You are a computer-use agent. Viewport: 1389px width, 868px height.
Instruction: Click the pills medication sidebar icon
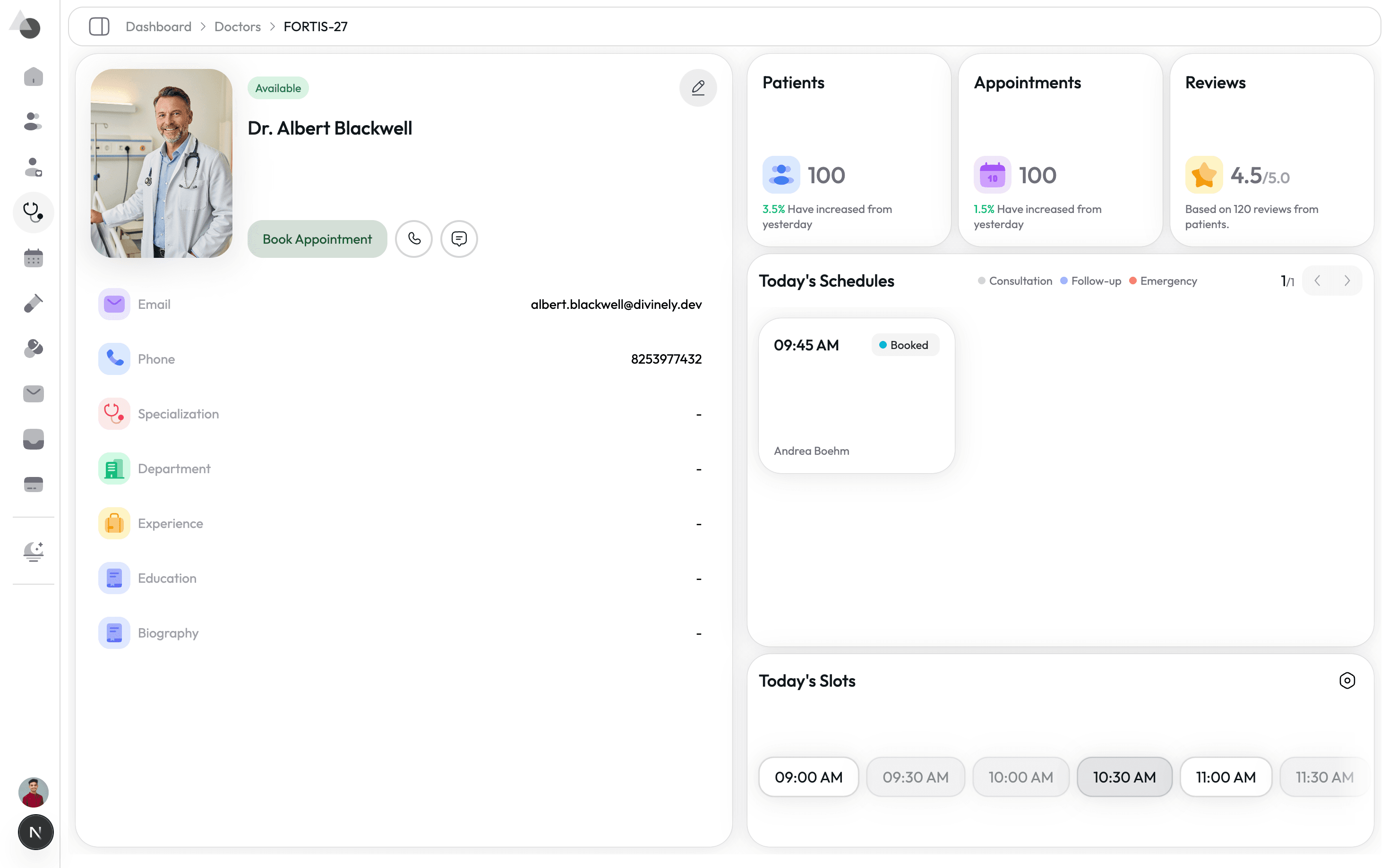coord(33,349)
